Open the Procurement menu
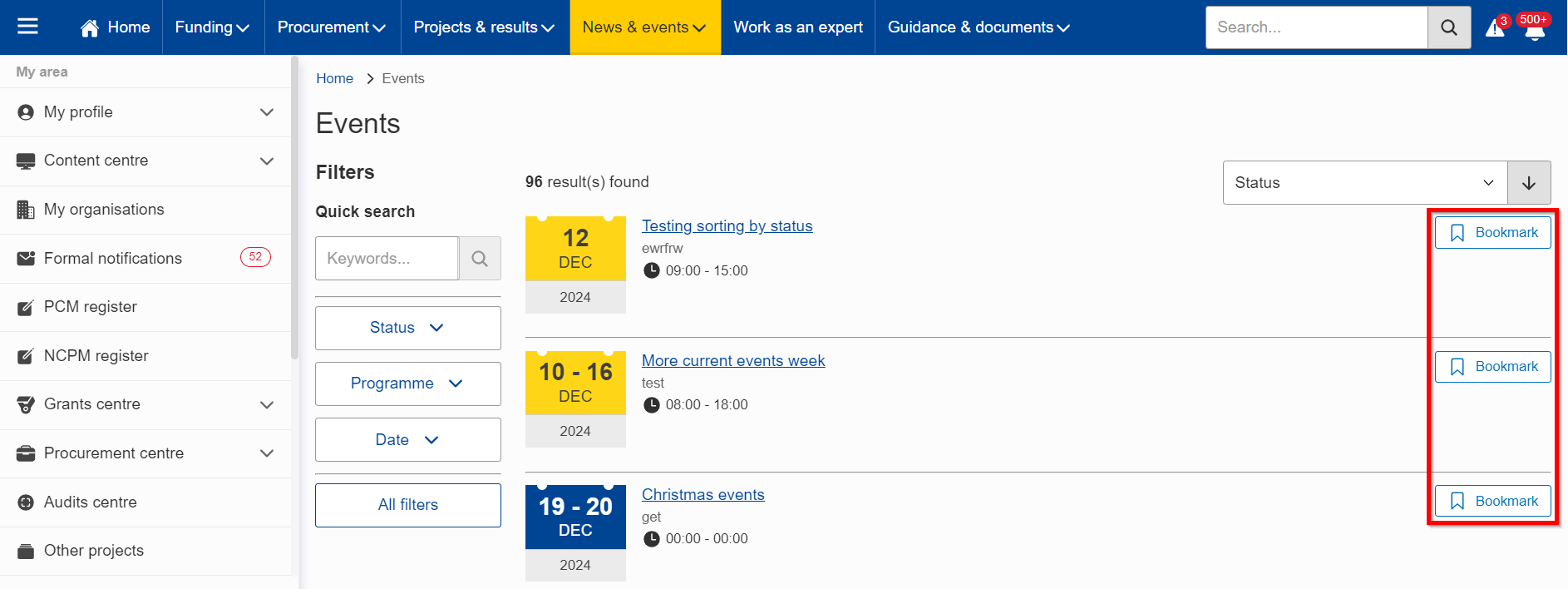This screenshot has width=1568, height=589. [332, 27]
